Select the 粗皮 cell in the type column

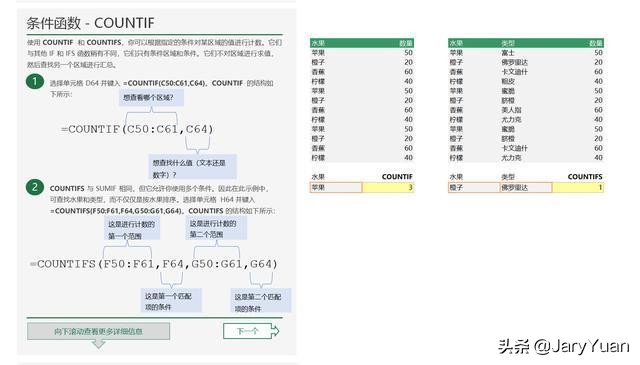point(508,81)
